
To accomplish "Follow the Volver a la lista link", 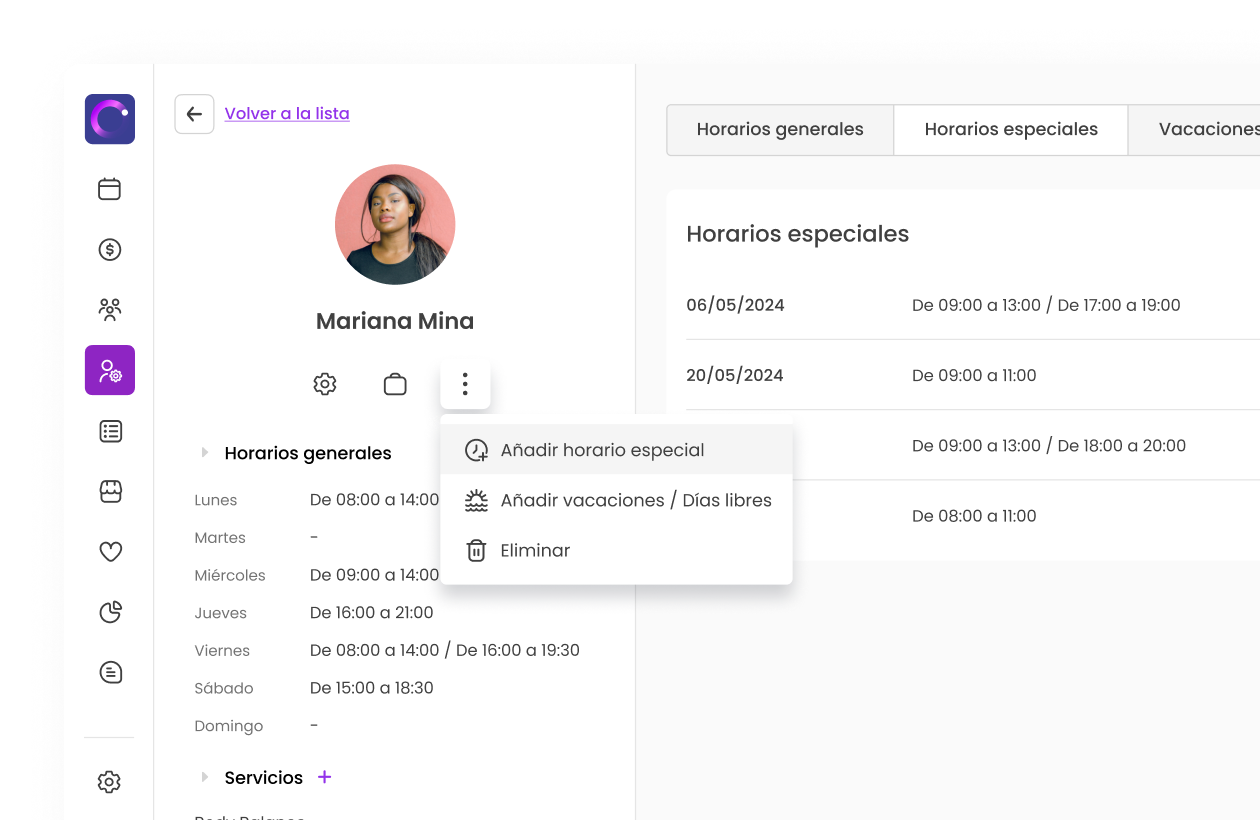I will [287, 114].
